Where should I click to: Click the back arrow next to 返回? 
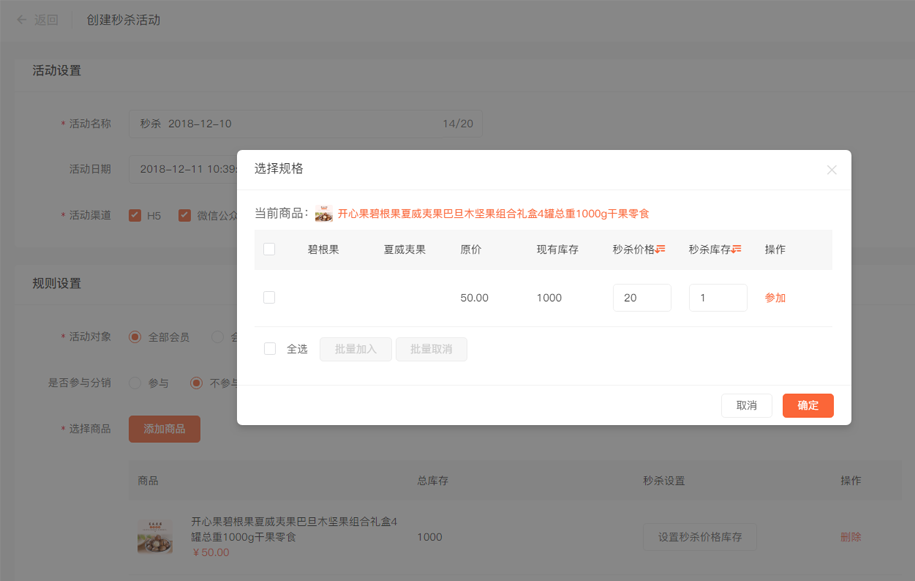coord(21,20)
